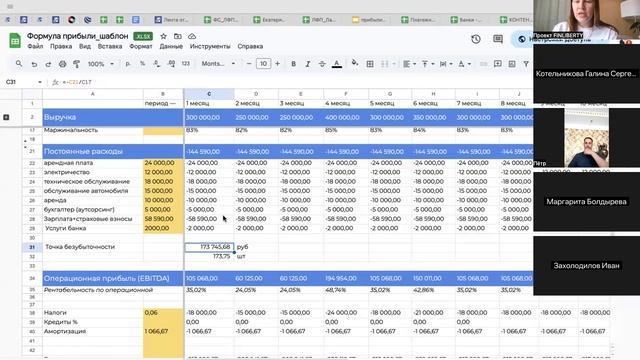Click the insert comment icon
The width and height of the screenshot is (640, 360).
click(498, 64)
